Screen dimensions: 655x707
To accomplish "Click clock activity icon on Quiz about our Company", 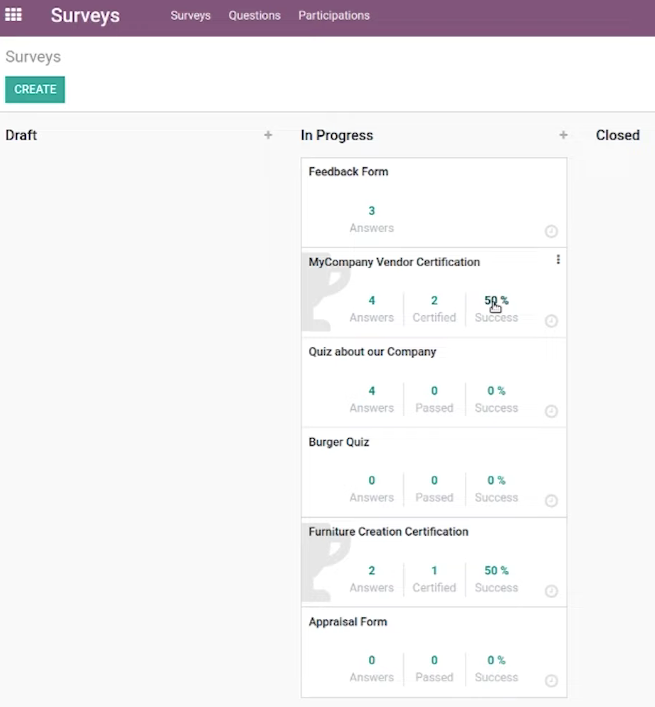I will [x=551, y=411].
